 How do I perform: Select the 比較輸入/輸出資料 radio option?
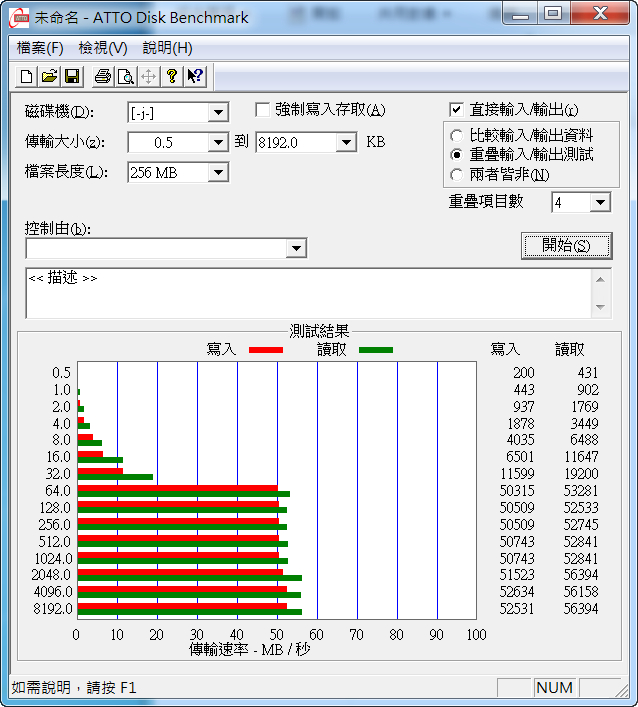[x=456, y=135]
